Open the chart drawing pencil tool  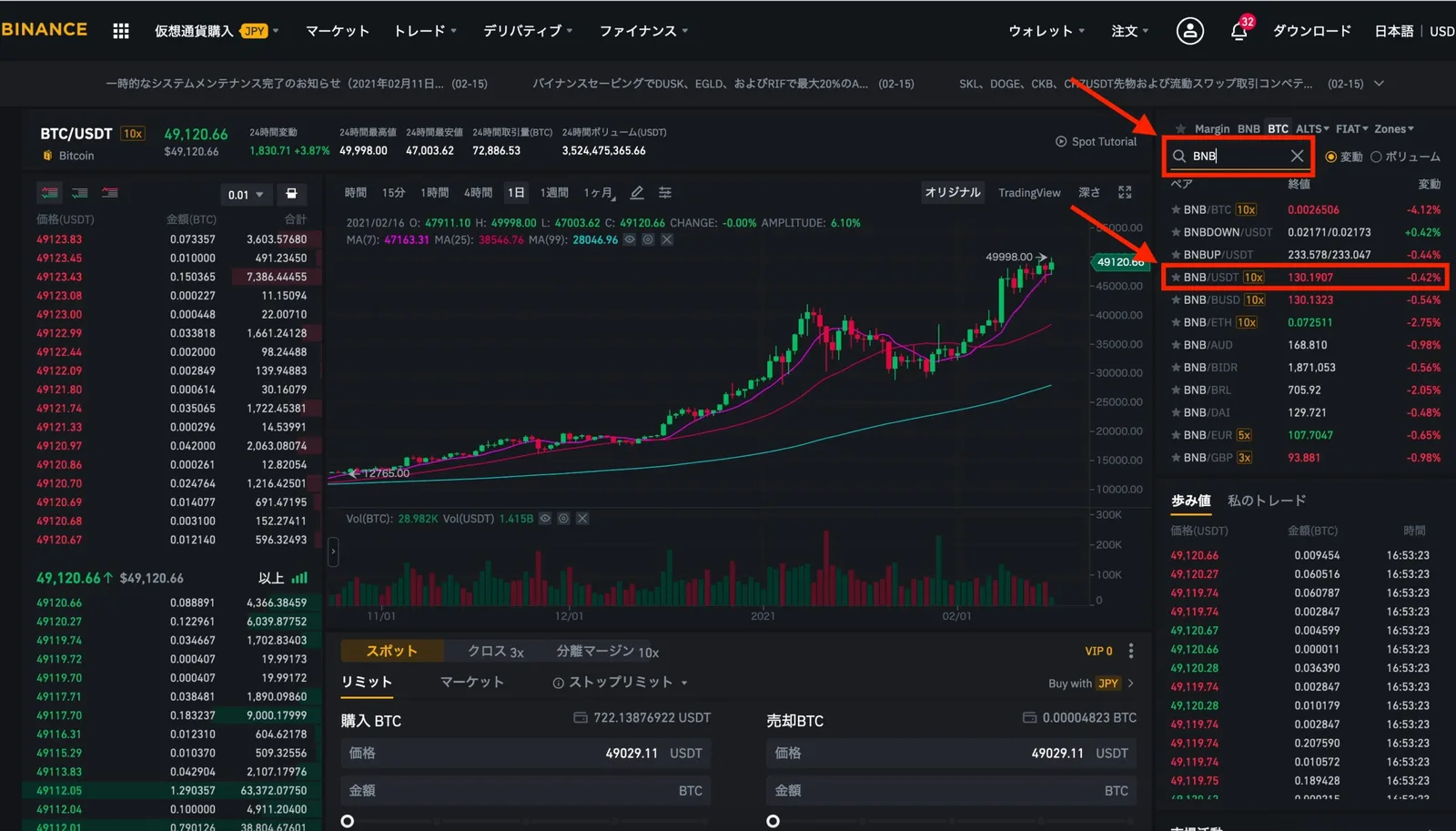pyautogui.click(x=637, y=193)
